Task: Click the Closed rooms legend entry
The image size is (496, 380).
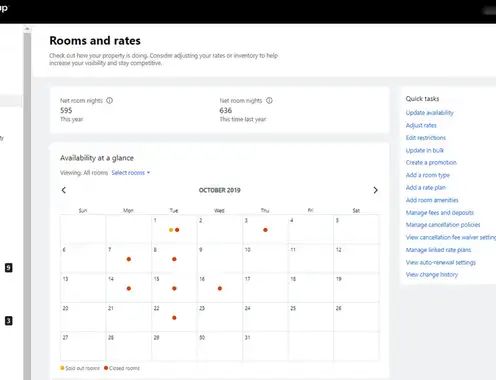Action: click(122, 368)
